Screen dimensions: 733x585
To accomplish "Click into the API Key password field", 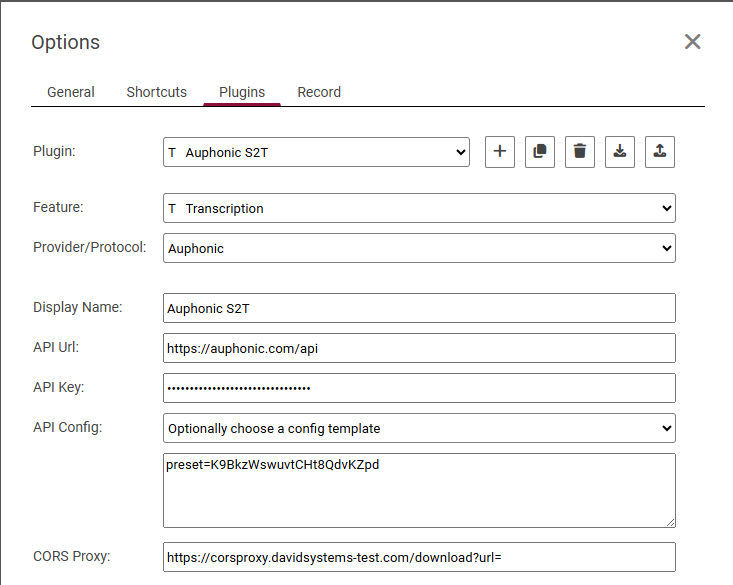I will click(419, 388).
